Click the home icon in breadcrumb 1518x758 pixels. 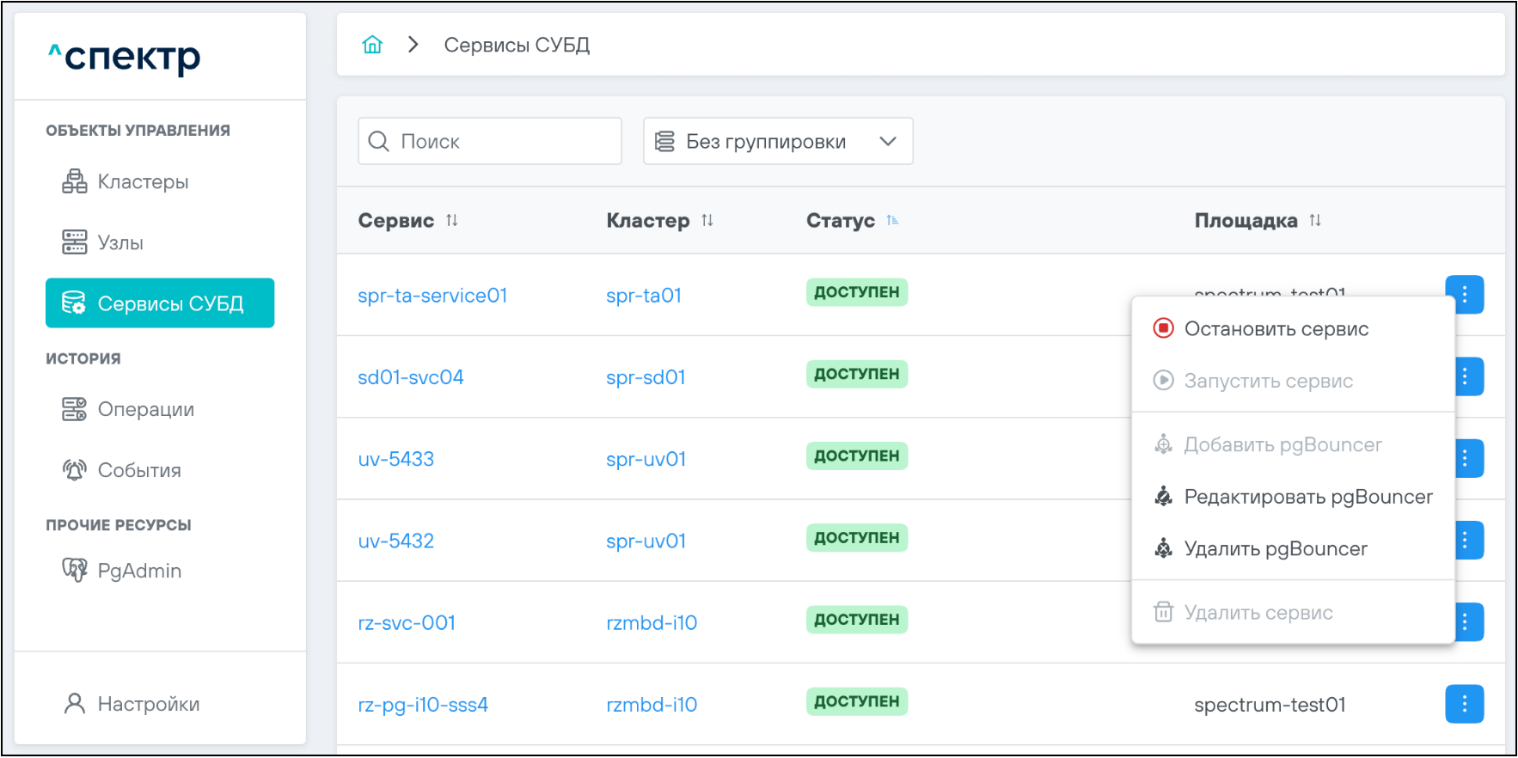click(372, 45)
